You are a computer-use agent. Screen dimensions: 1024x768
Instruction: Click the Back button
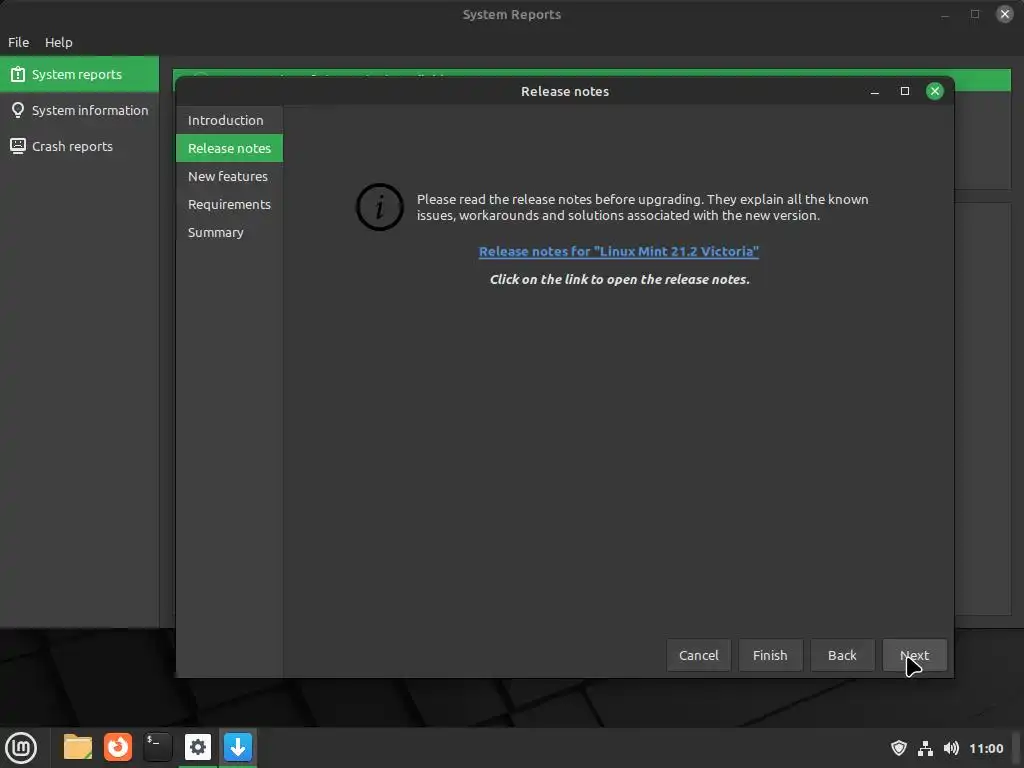coord(842,655)
